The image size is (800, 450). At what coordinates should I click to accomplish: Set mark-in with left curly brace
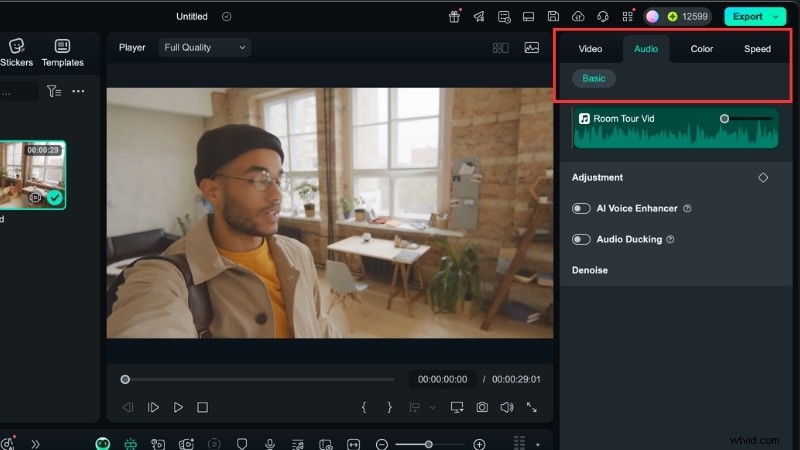click(x=364, y=407)
